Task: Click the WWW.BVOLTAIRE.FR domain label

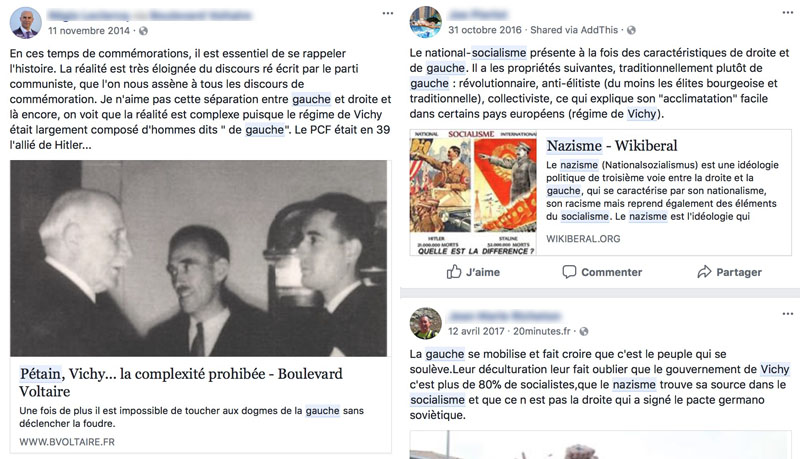Action: coord(67,442)
